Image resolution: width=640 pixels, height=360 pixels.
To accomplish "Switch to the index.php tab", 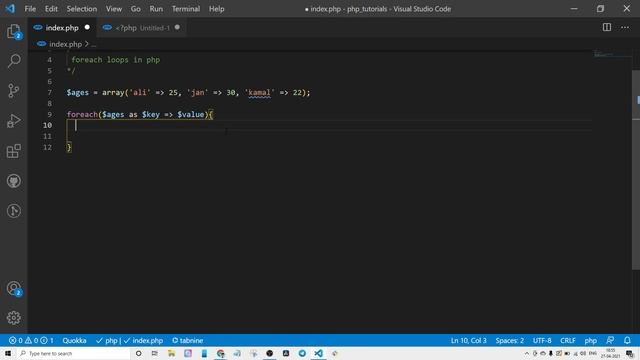I will [62, 28].
